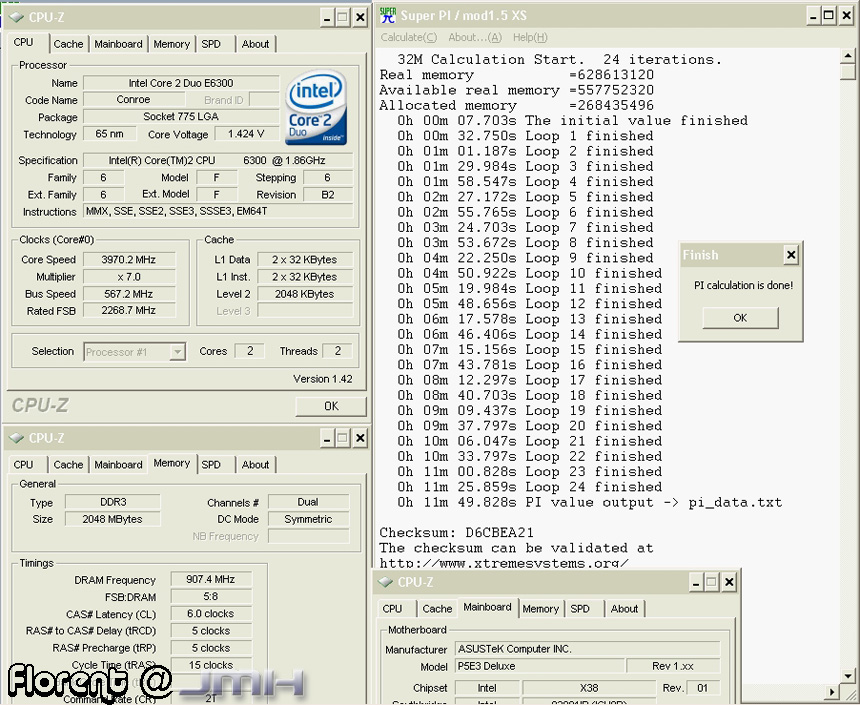Click the DRAM Frequency value 907.4 MHz
860x705 pixels.
[x=211, y=579]
